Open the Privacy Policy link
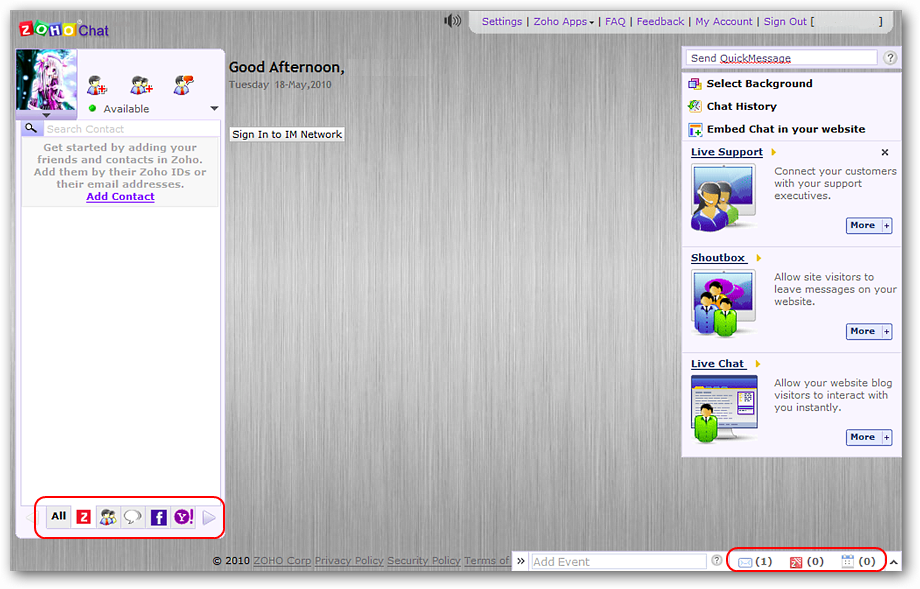Image resolution: width=920 pixels, height=589 pixels. 349,560
